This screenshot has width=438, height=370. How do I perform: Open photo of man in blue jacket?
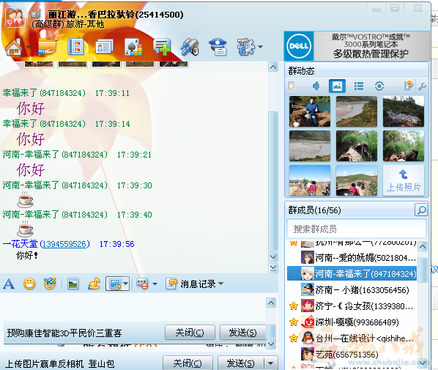(310, 111)
